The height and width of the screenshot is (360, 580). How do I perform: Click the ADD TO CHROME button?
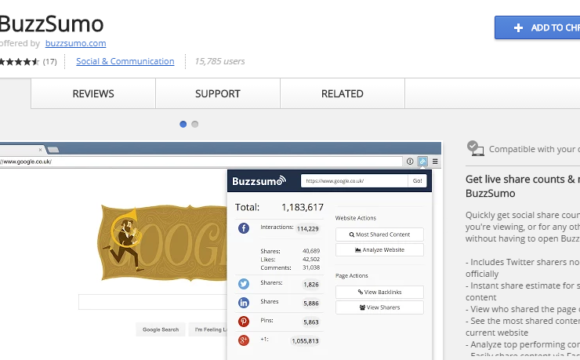pos(537,28)
